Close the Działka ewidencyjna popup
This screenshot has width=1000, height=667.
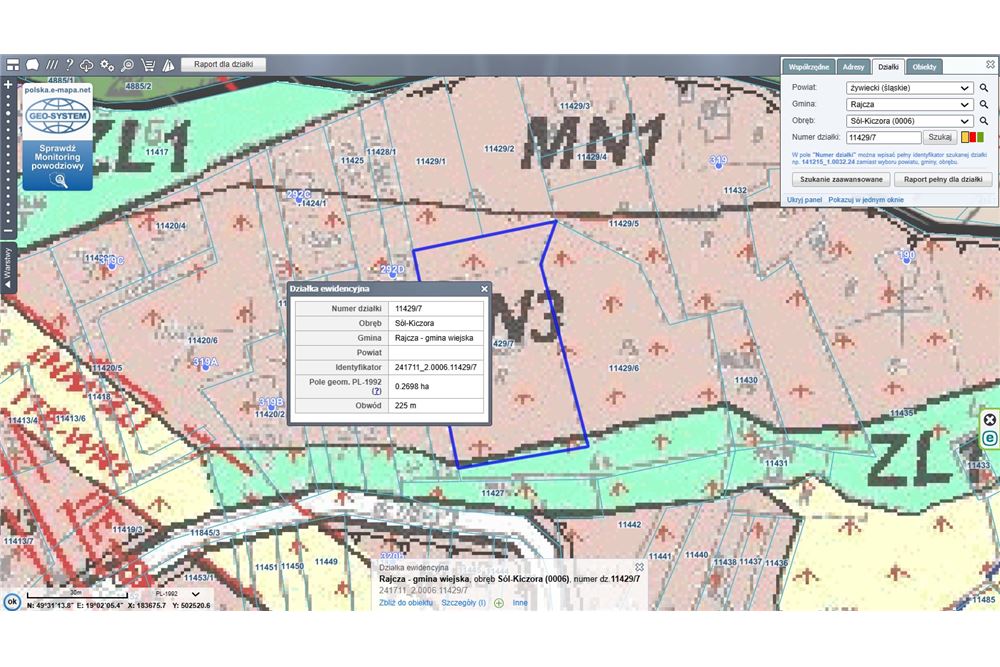pos(484,289)
